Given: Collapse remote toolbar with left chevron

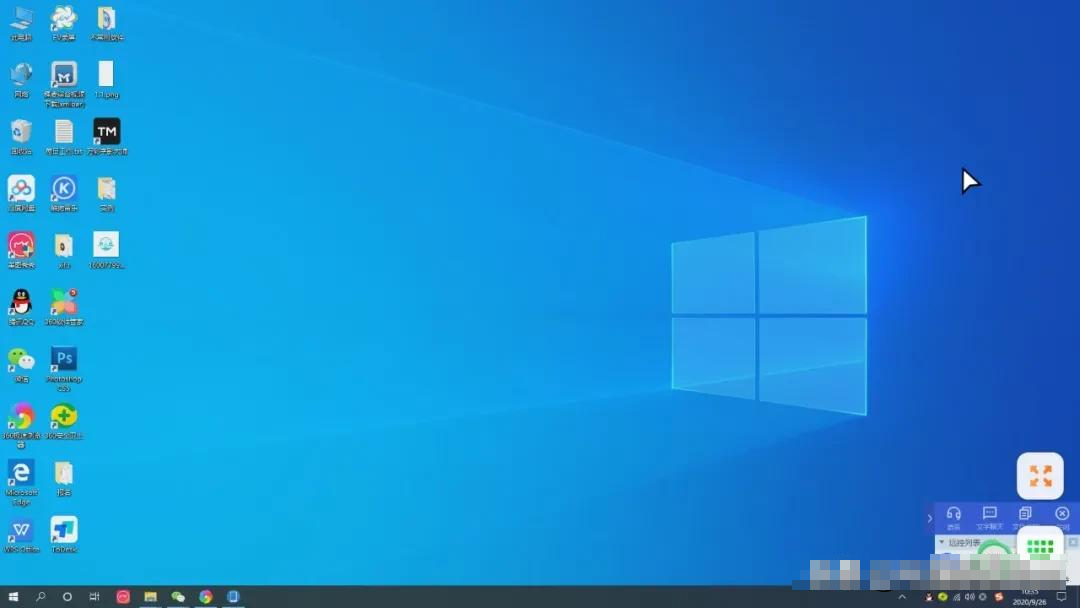Looking at the screenshot, I should tap(929, 518).
